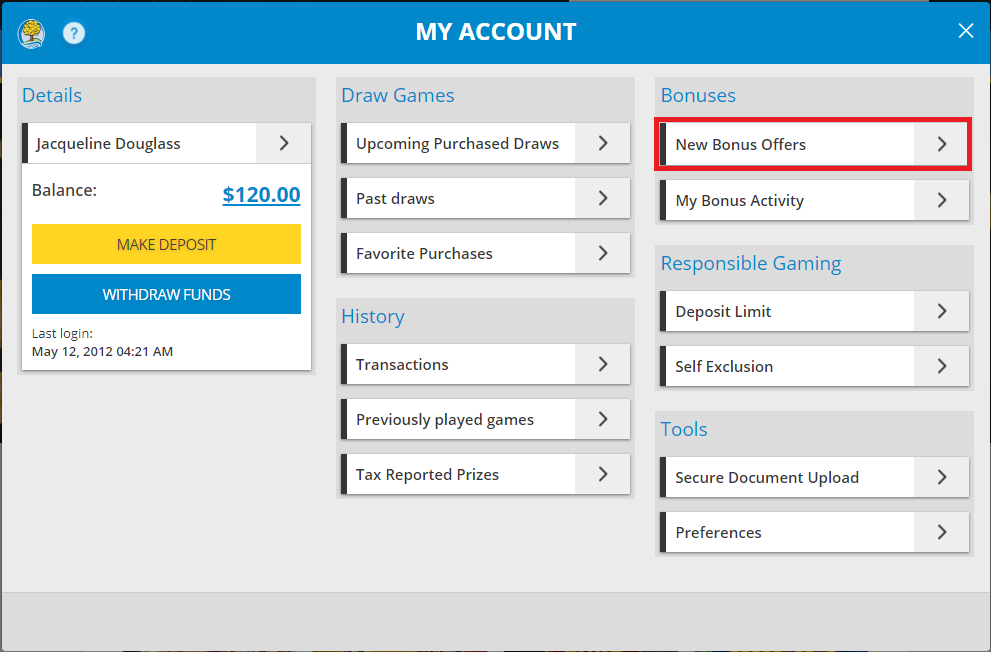Open Previously played games
This screenshot has height=652, width=991.
coord(485,420)
